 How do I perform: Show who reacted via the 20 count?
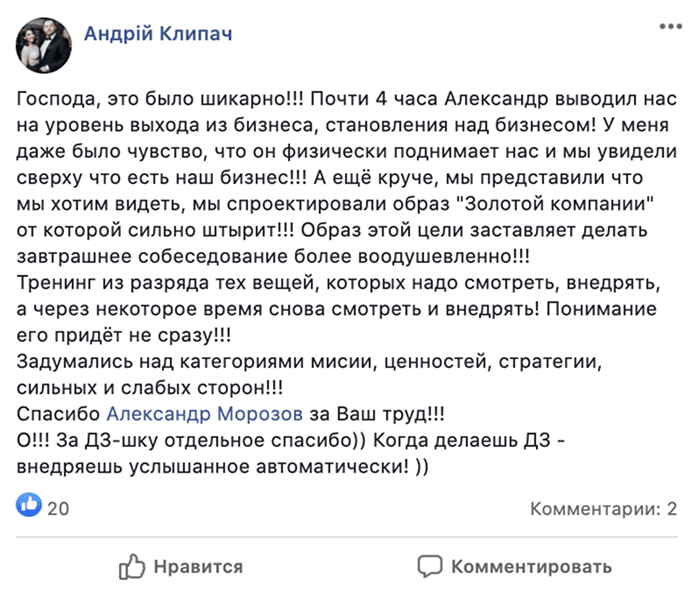(x=58, y=508)
